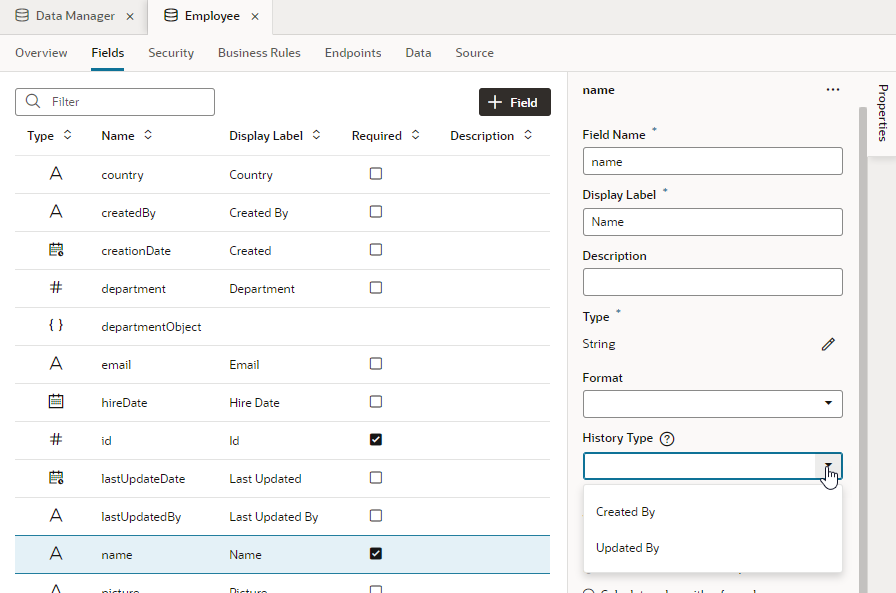Click the departmentObject curly braces type icon
Screen dimensions: 896x593
coord(56,326)
